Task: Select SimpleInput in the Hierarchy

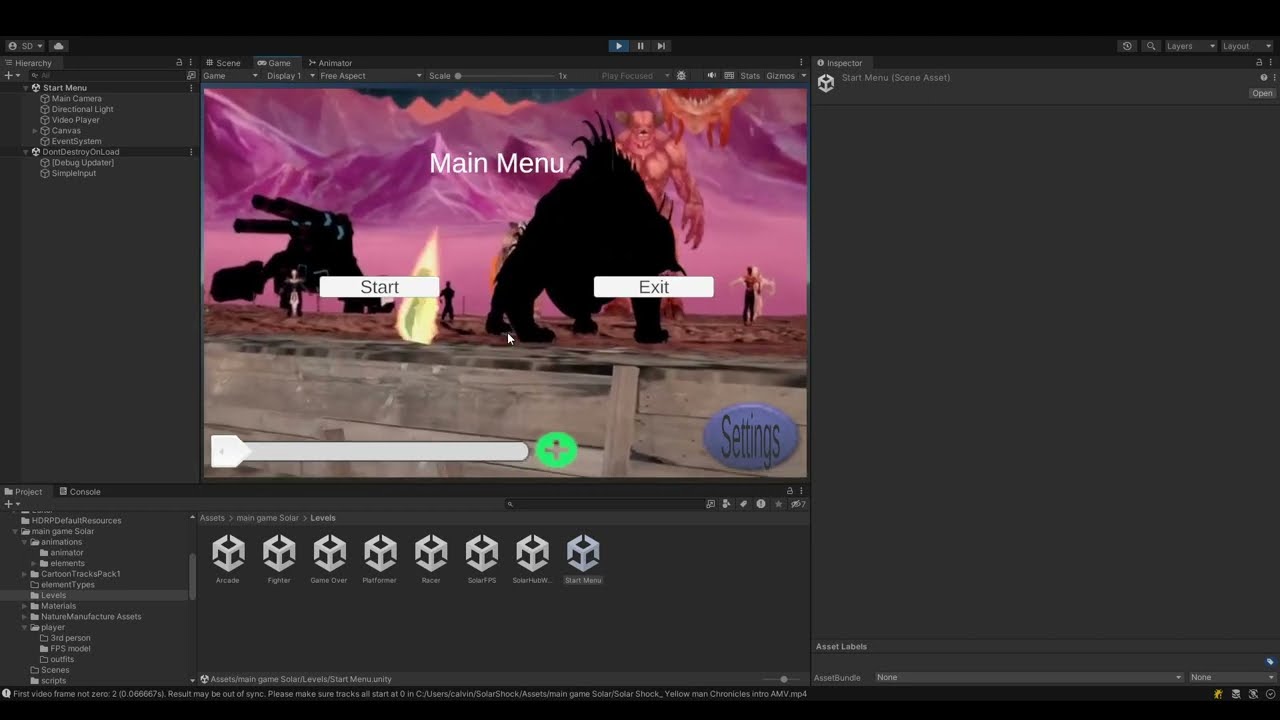Action: coord(73,173)
